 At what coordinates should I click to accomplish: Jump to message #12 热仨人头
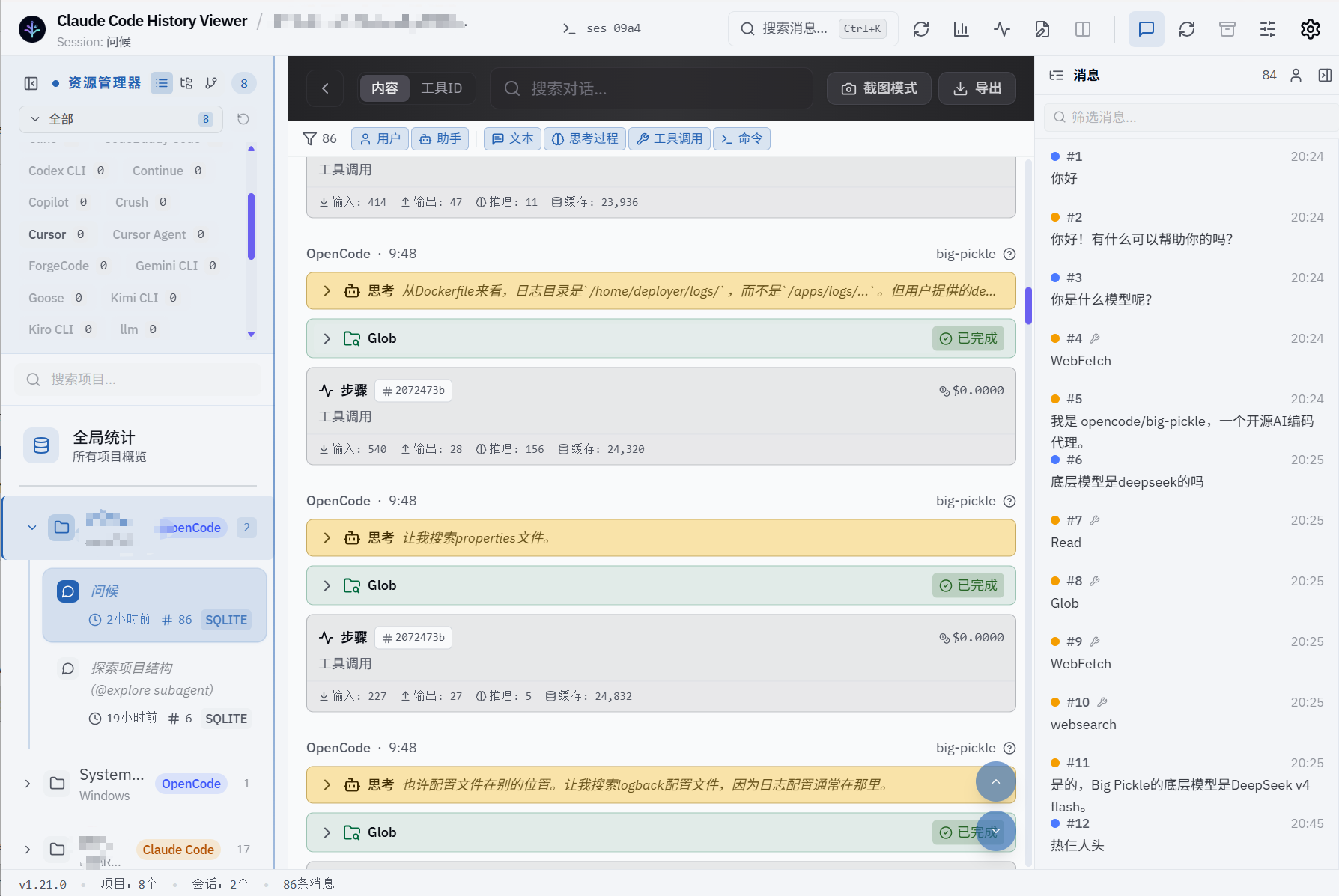point(1187,835)
